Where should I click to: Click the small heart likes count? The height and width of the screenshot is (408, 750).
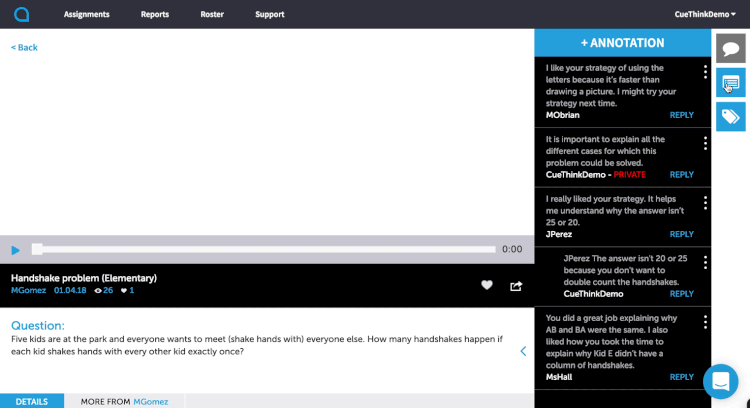click(124, 291)
